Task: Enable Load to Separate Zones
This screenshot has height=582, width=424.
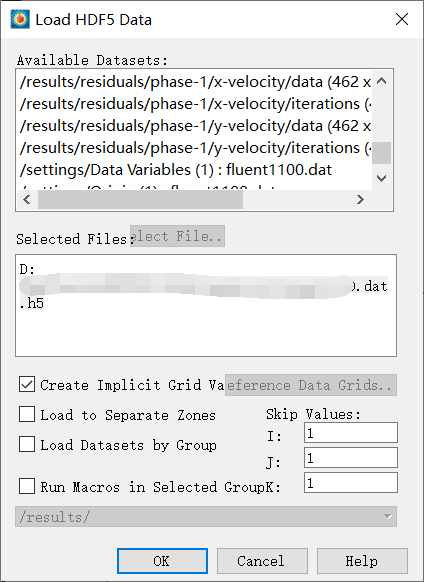Action: coord(27,414)
